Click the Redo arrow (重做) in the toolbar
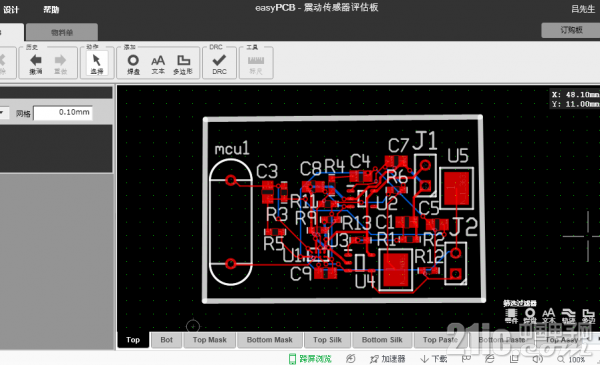Screen dimensions: 600x365 (x=60, y=64)
